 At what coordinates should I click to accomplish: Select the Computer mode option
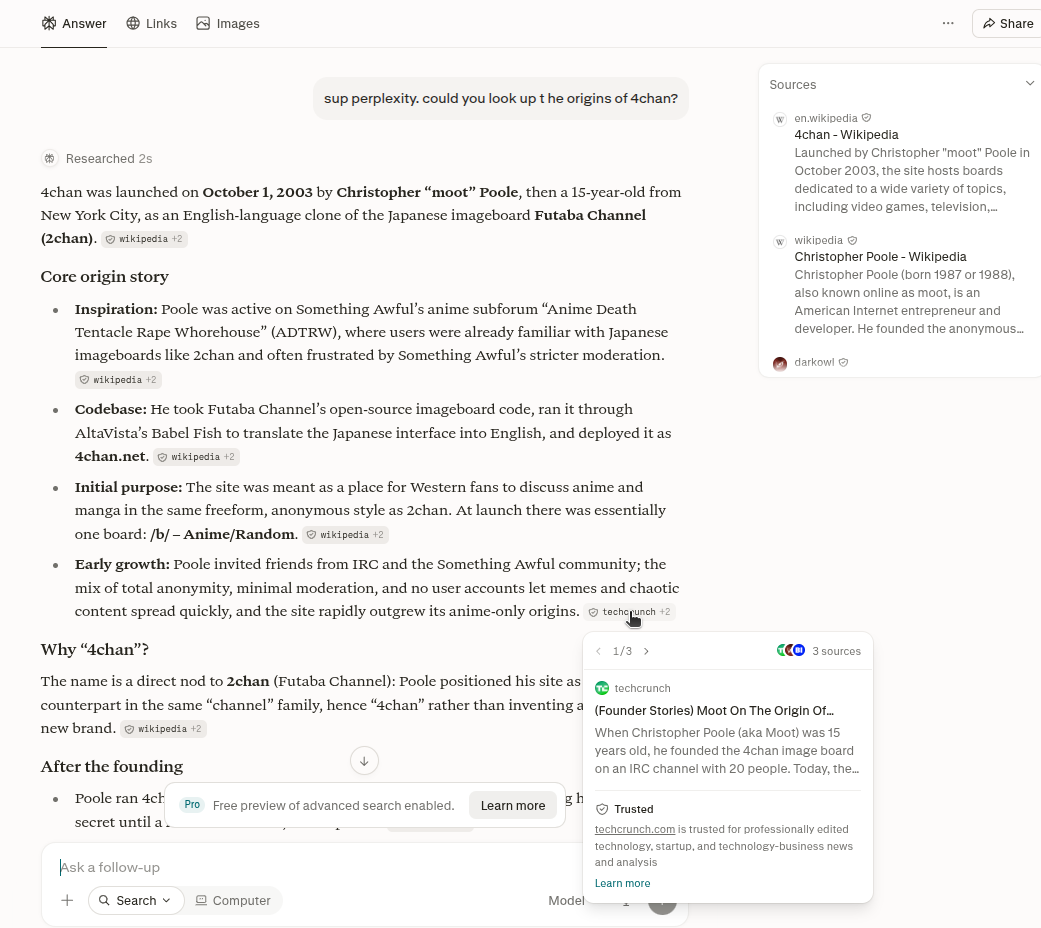pos(233,900)
